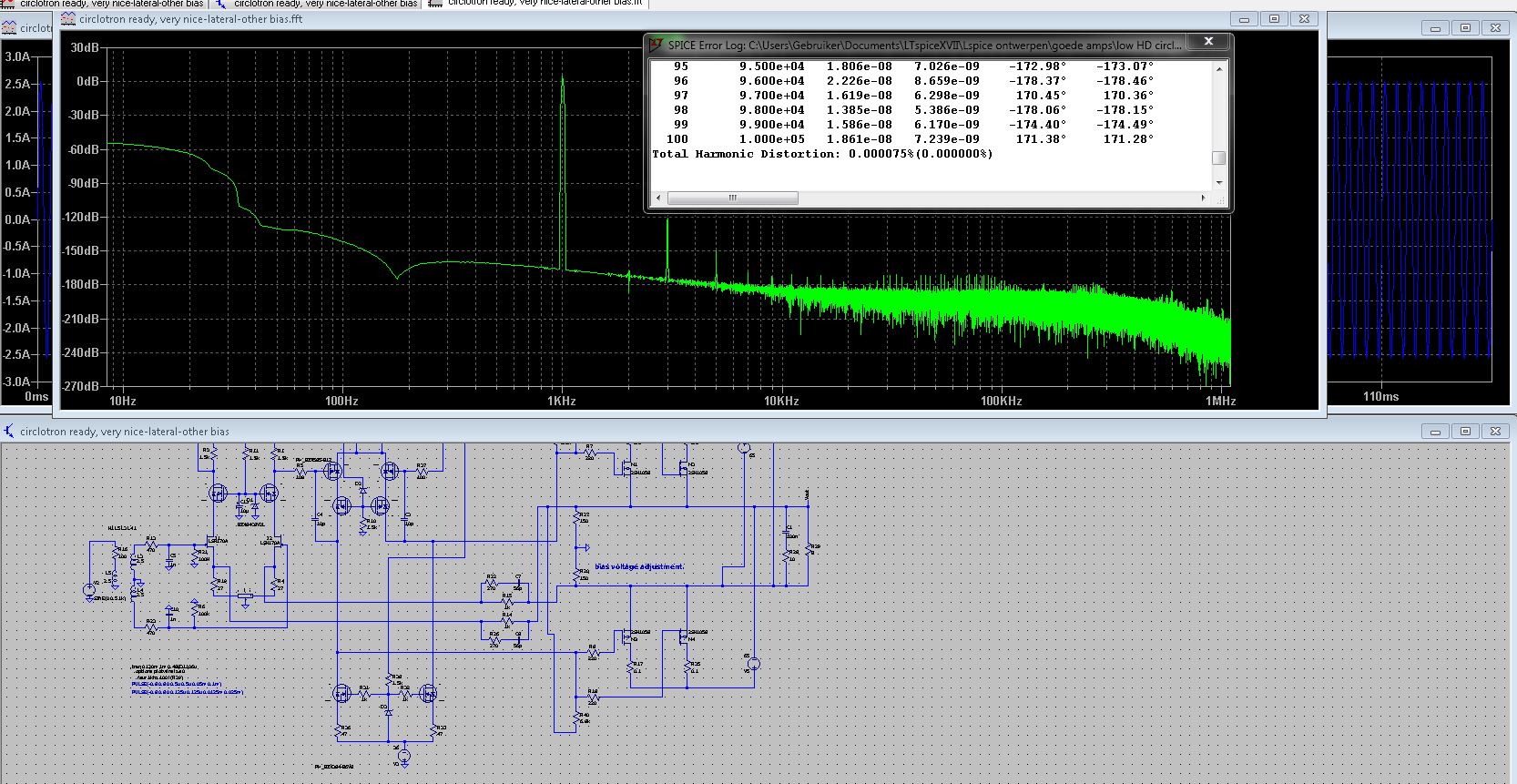1517x784 pixels.
Task: Click the error log horizontal scrollbar thumb
Action: 732,198
